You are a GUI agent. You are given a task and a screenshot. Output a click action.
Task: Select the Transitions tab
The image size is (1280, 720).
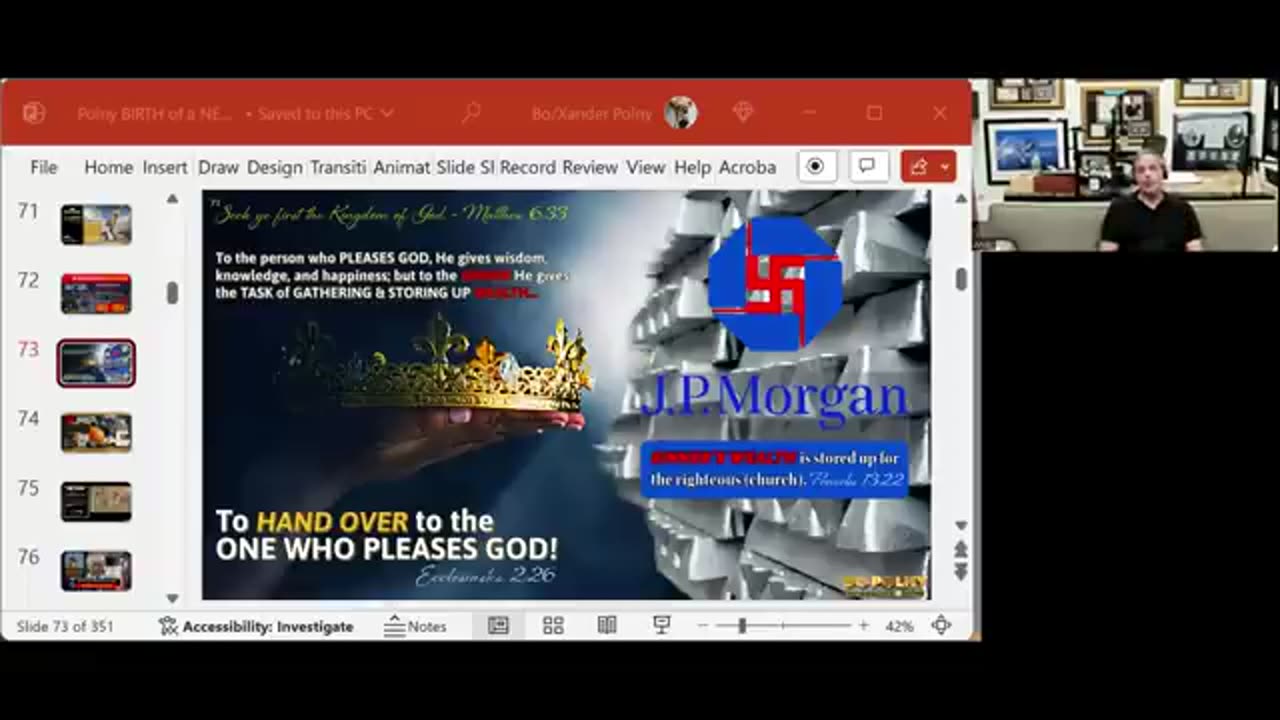tap(338, 167)
